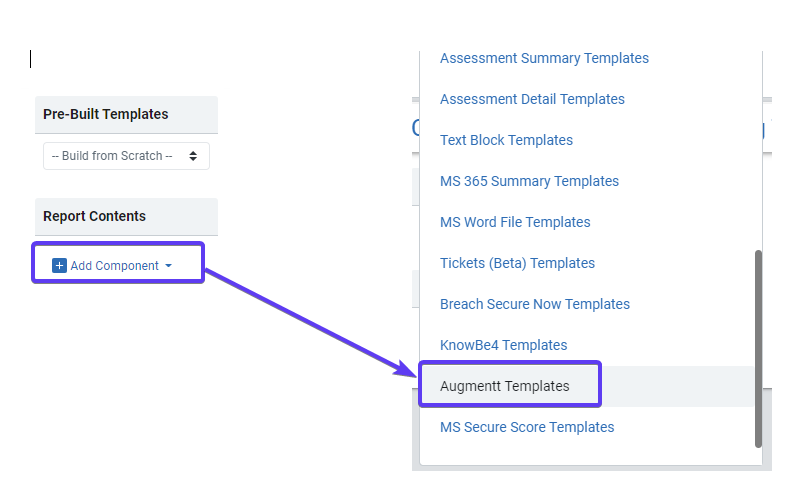Select Text Block Templates option
Screen dimensions: 796x489
coord(506,140)
